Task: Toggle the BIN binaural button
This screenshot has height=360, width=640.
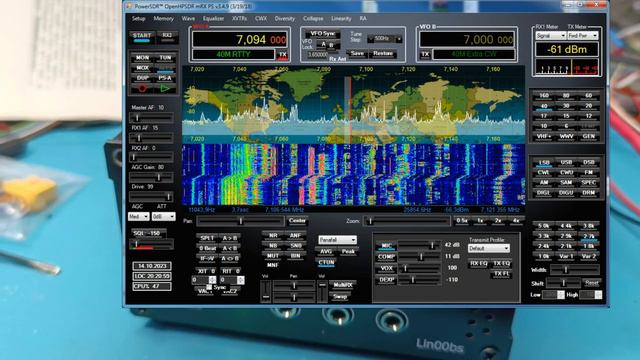Action: [295, 256]
